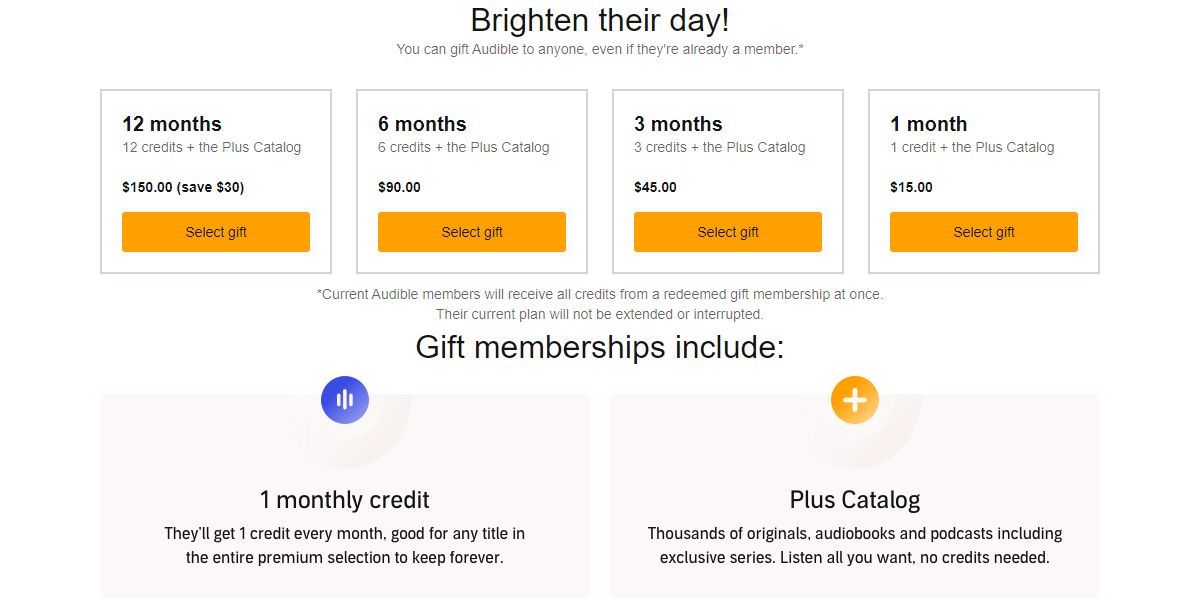Select gift for the 1 month plan
The width and height of the screenshot is (1200, 600).
coord(983,232)
